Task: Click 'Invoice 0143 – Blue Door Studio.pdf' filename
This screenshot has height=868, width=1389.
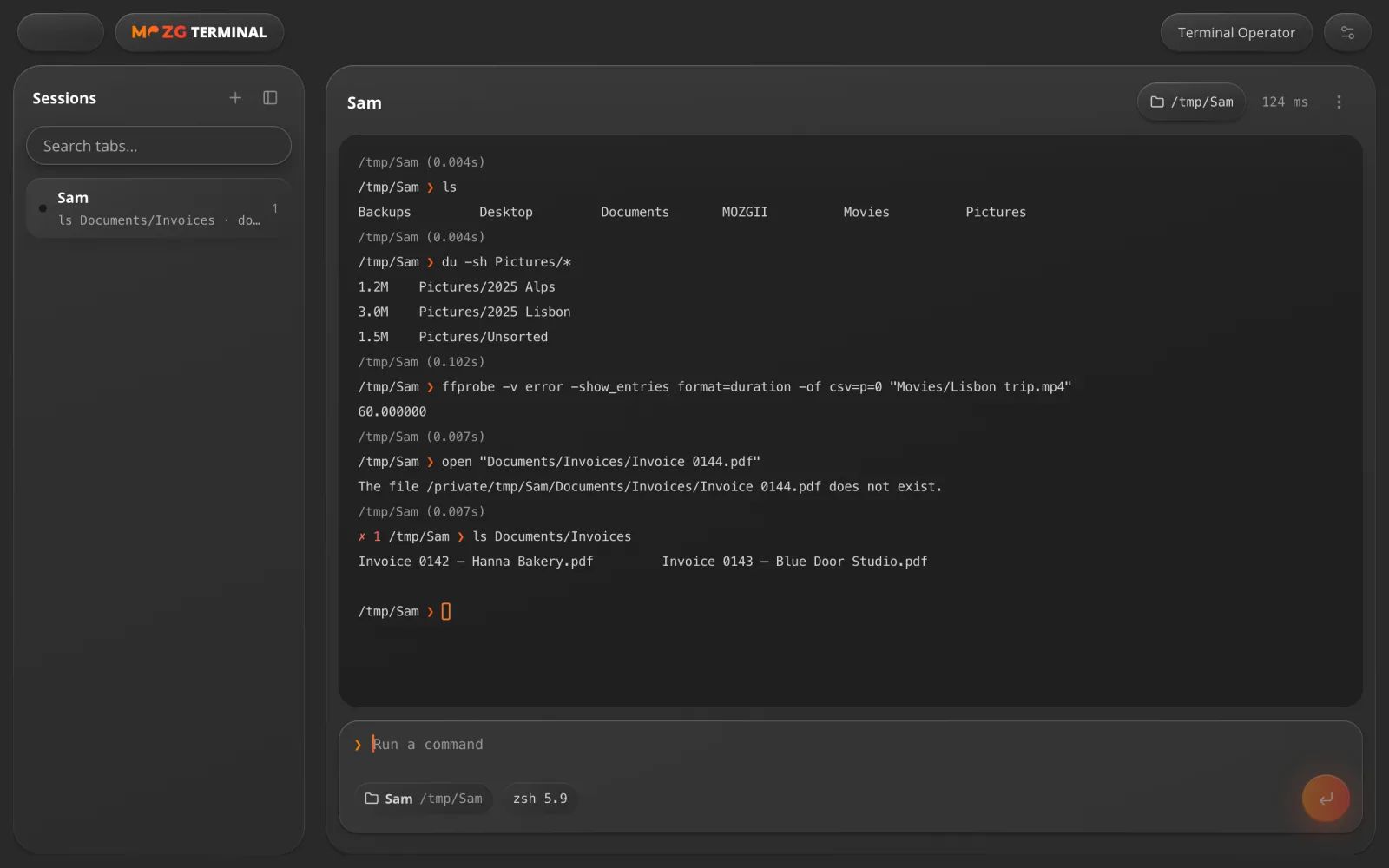Action: click(795, 562)
